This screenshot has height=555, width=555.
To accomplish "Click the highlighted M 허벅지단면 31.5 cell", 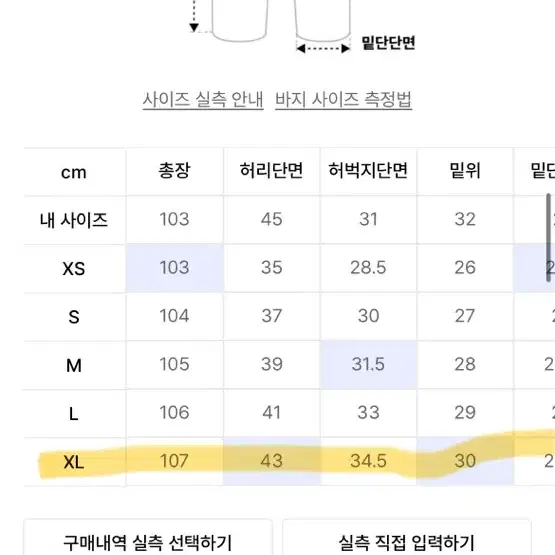I will [x=368, y=365].
